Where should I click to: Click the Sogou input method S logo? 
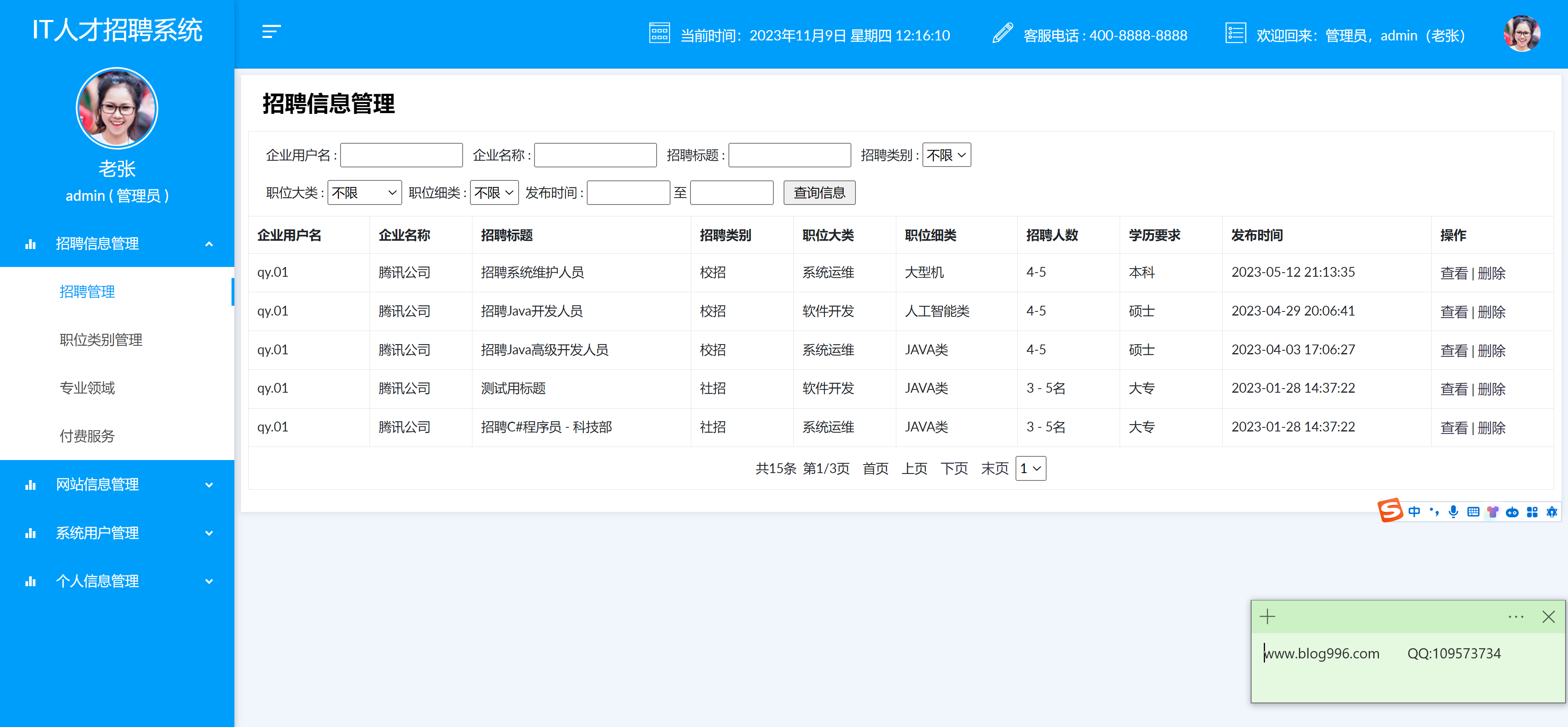[x=1390, y=510]
